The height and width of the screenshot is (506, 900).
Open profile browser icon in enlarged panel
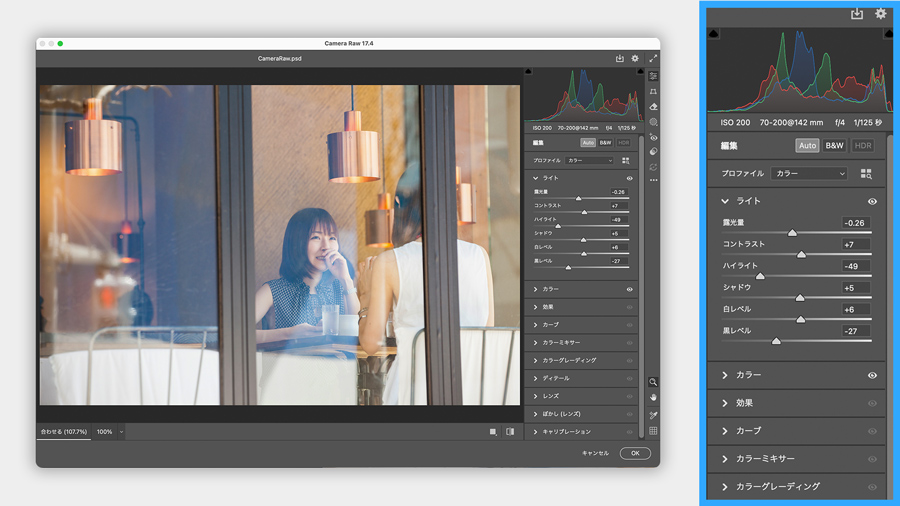point(866,174)
